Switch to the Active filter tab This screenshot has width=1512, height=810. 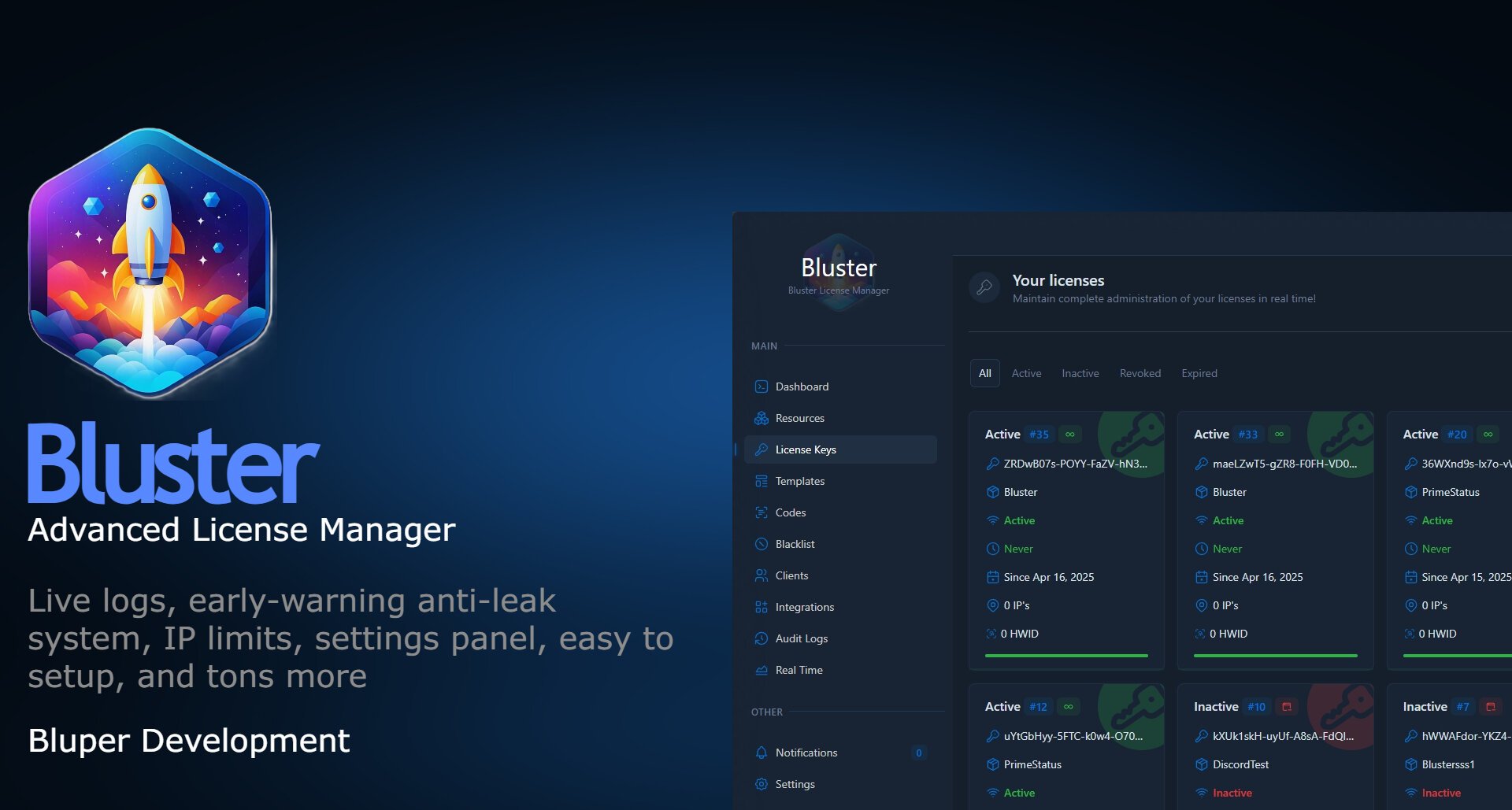1026,373
